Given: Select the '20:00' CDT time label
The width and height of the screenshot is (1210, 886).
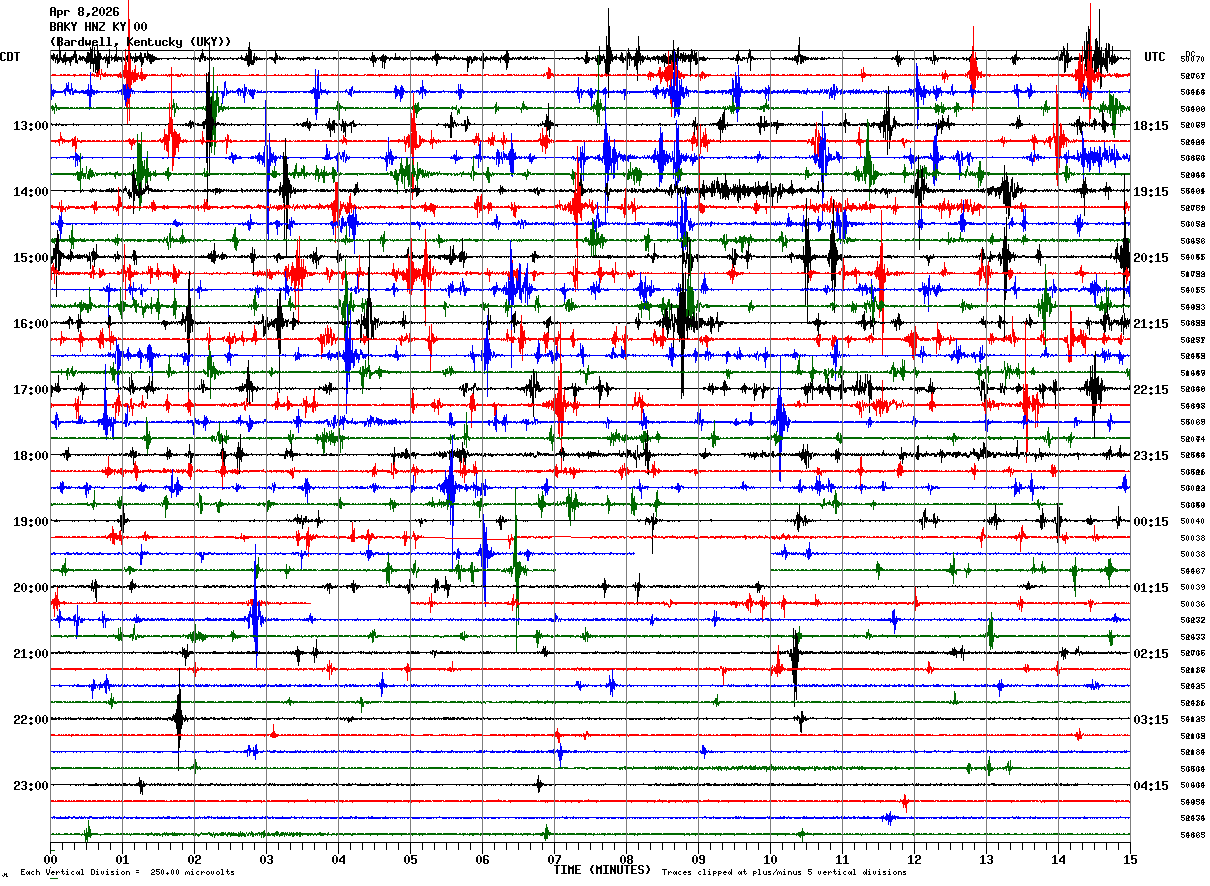Looking at the screenshot, I should click(31, 588).
